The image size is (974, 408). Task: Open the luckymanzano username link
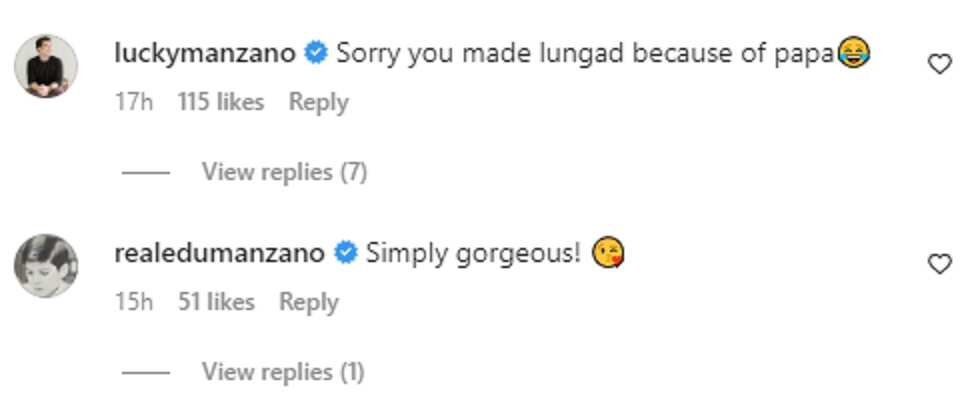click(205, 55)
